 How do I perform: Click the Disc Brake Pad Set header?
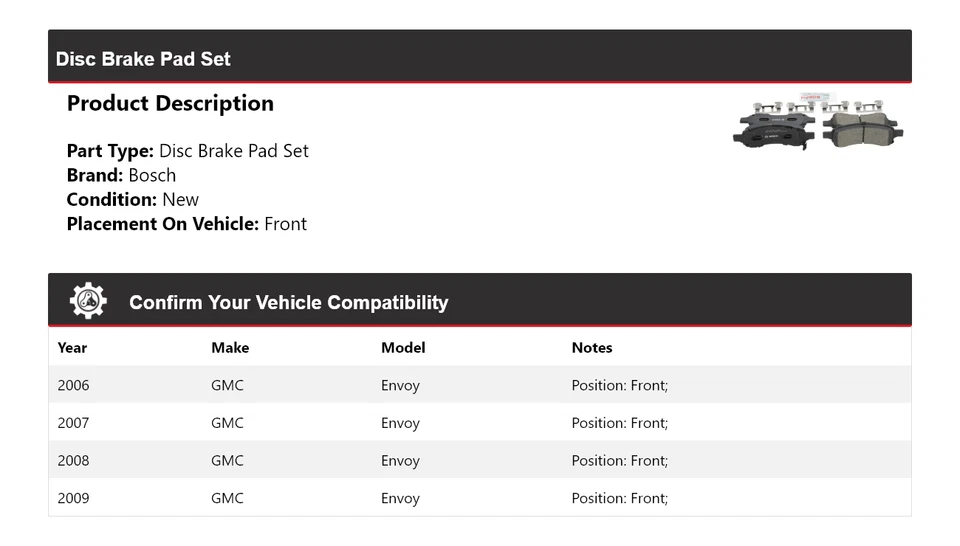pyautogui.click(x=143, y=59)
